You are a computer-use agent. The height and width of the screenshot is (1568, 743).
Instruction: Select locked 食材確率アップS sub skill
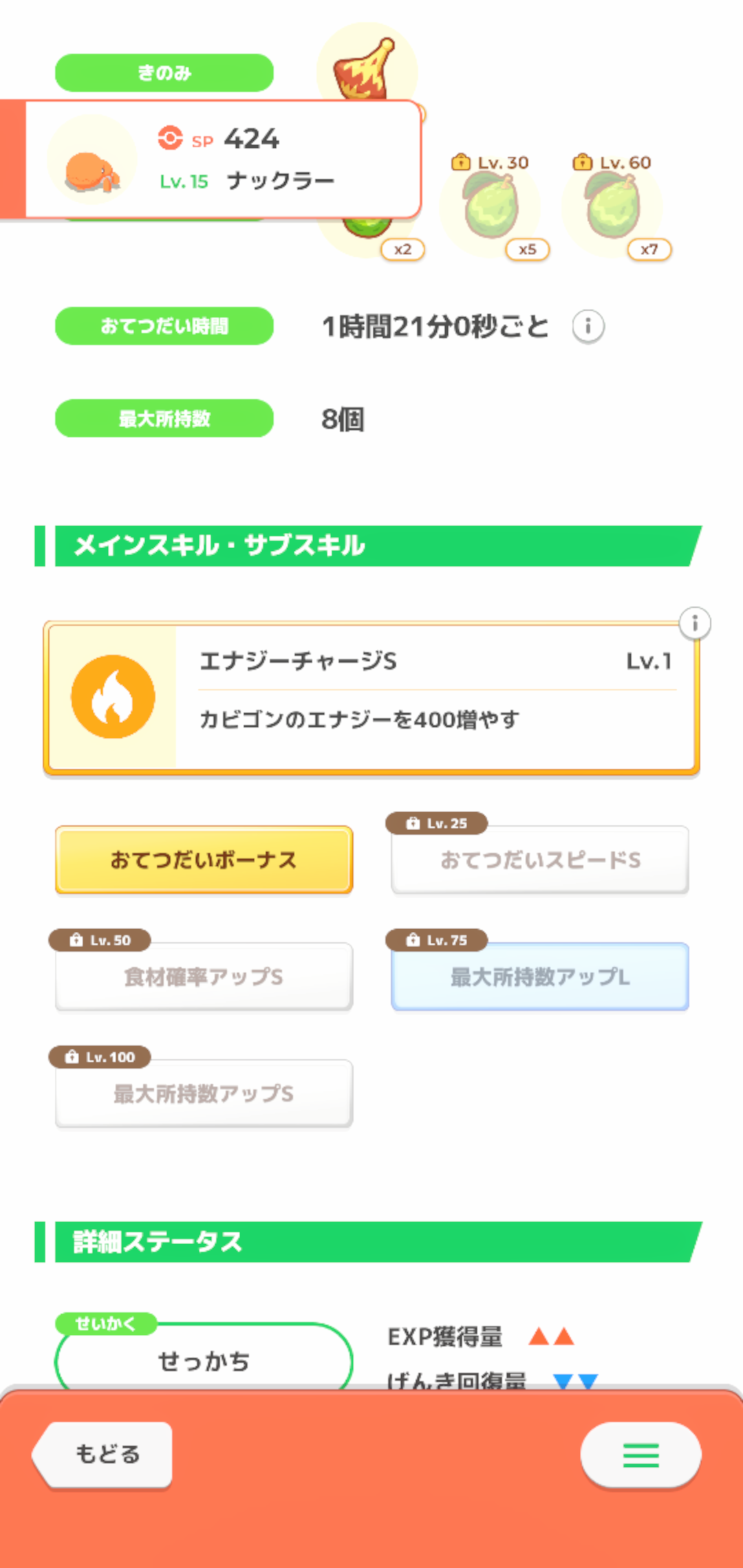204,977
